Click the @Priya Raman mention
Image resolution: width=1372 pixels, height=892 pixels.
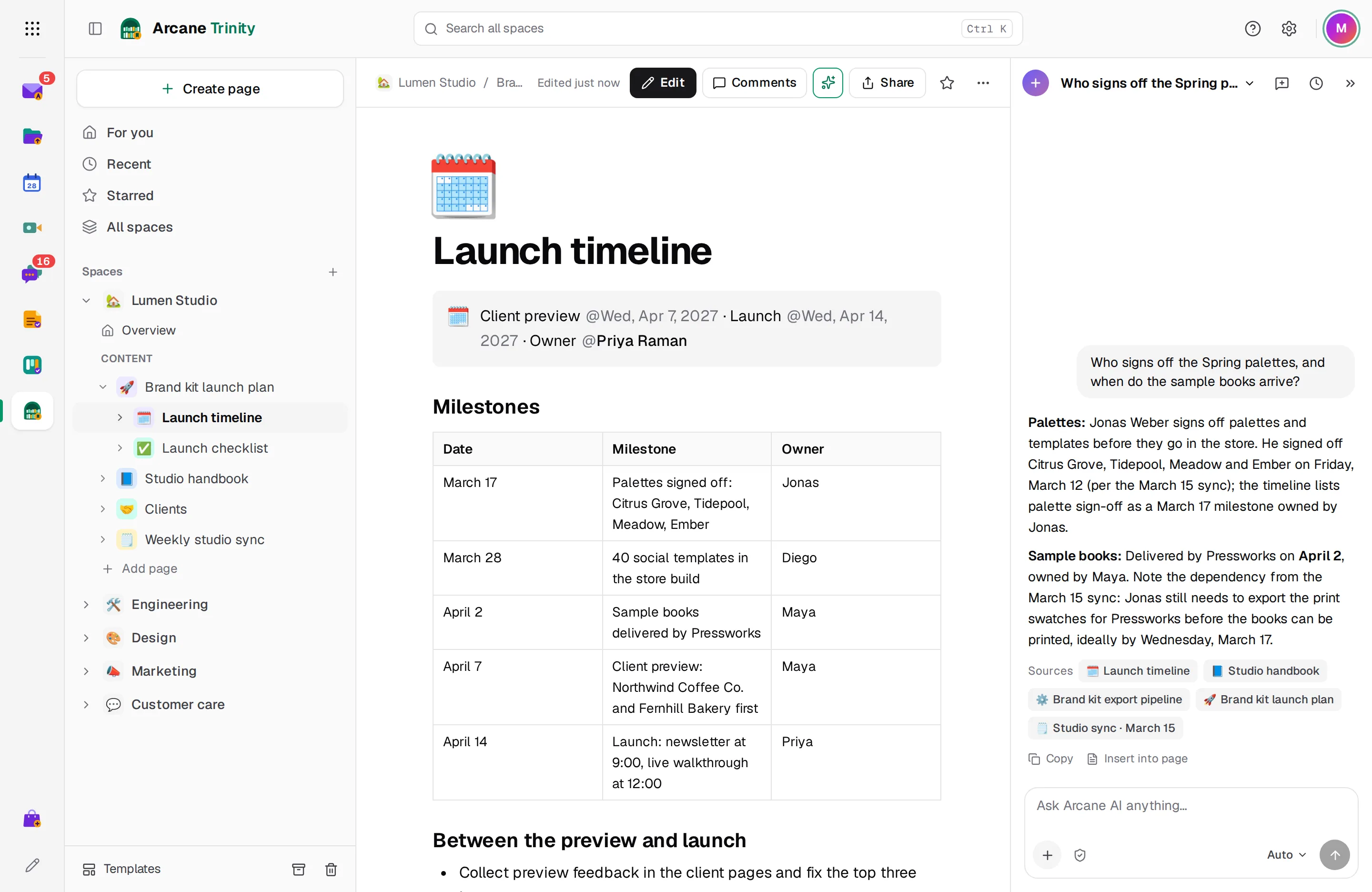coord(634,341)
